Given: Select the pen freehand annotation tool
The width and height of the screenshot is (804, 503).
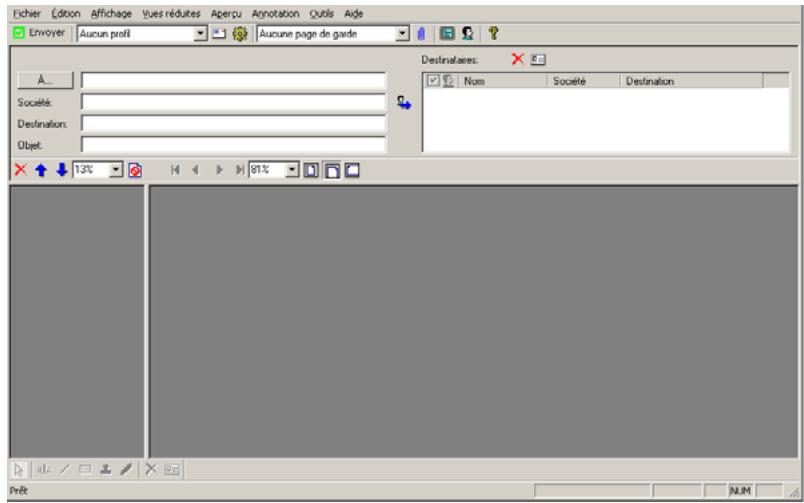Looking at the screenshot, I should coord(126,469).
